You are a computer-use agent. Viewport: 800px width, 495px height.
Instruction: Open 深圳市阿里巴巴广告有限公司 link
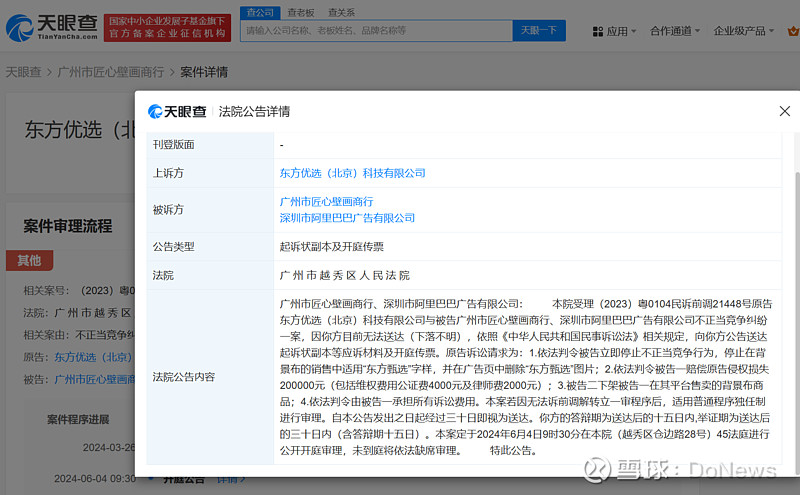(x=347, y=218)
